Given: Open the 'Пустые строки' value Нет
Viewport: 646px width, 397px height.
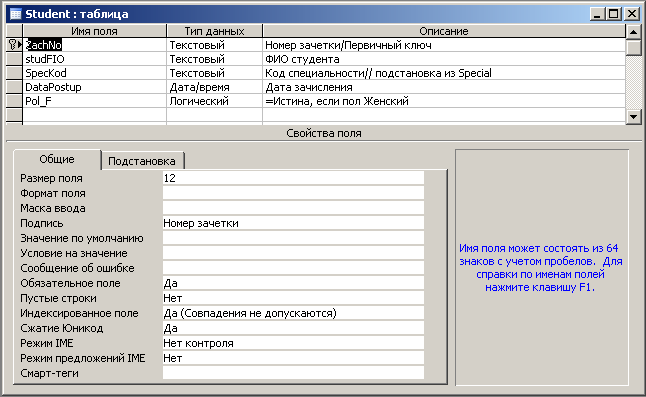Looking at the screenshot, I should pos(293,298).
